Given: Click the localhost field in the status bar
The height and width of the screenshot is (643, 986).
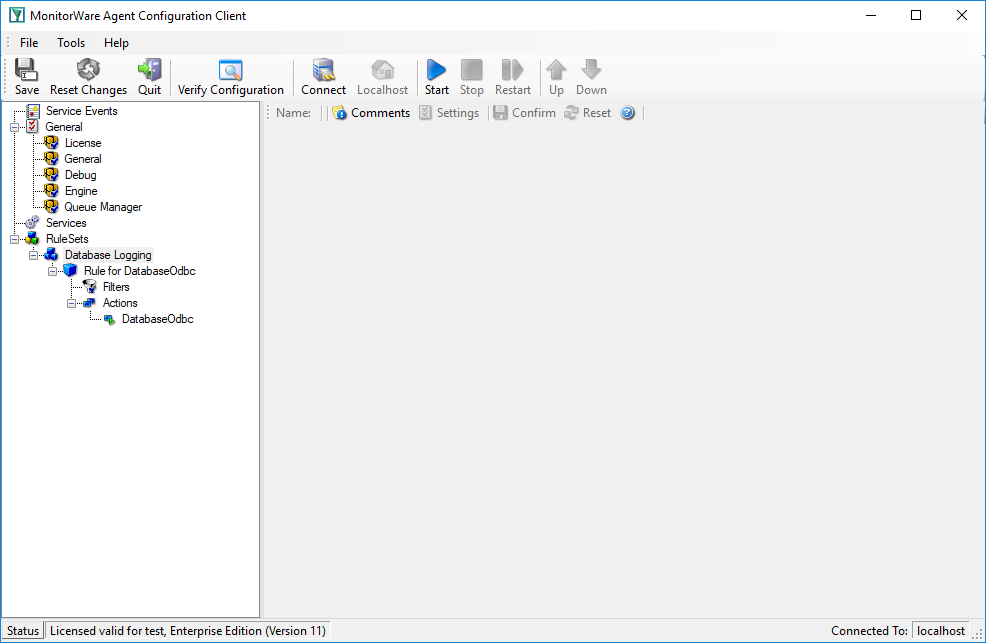Looking at the screenshot, I should click(x=941, y=630).
